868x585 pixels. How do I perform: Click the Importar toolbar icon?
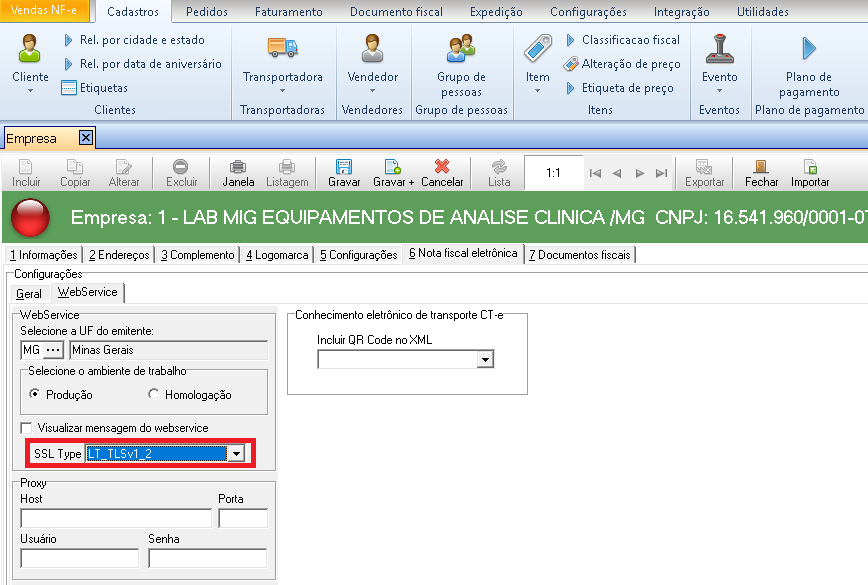click(x=810, y=167)
